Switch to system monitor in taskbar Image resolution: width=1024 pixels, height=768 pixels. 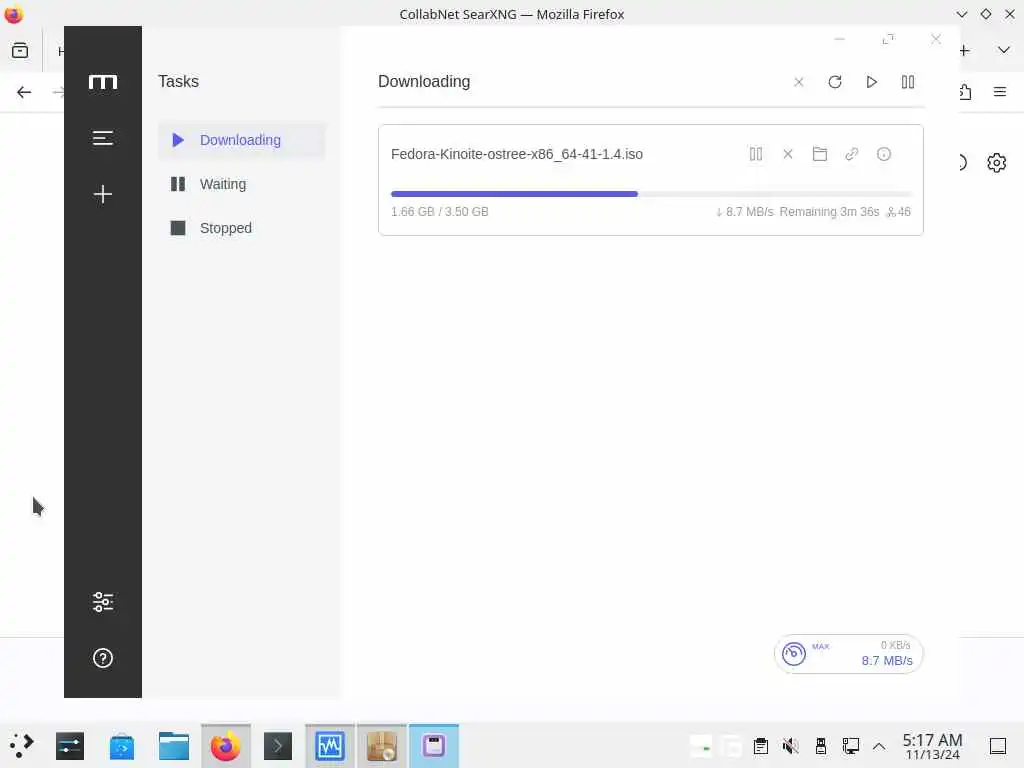click(x=330, y=746)
